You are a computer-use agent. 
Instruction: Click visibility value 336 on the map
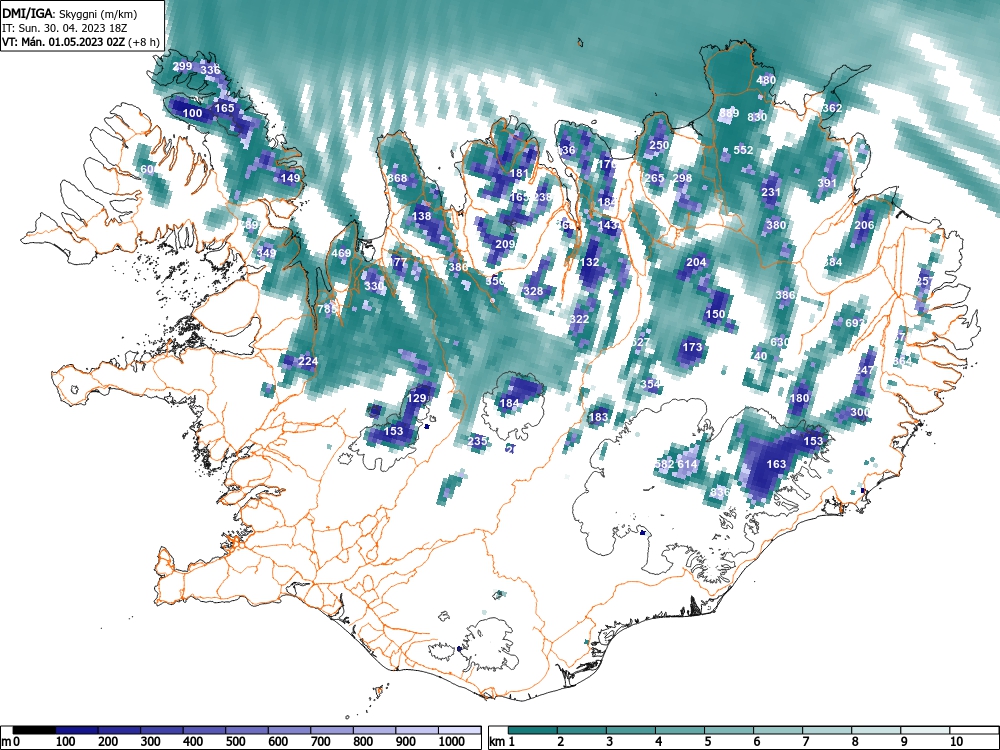coord(210,70)
